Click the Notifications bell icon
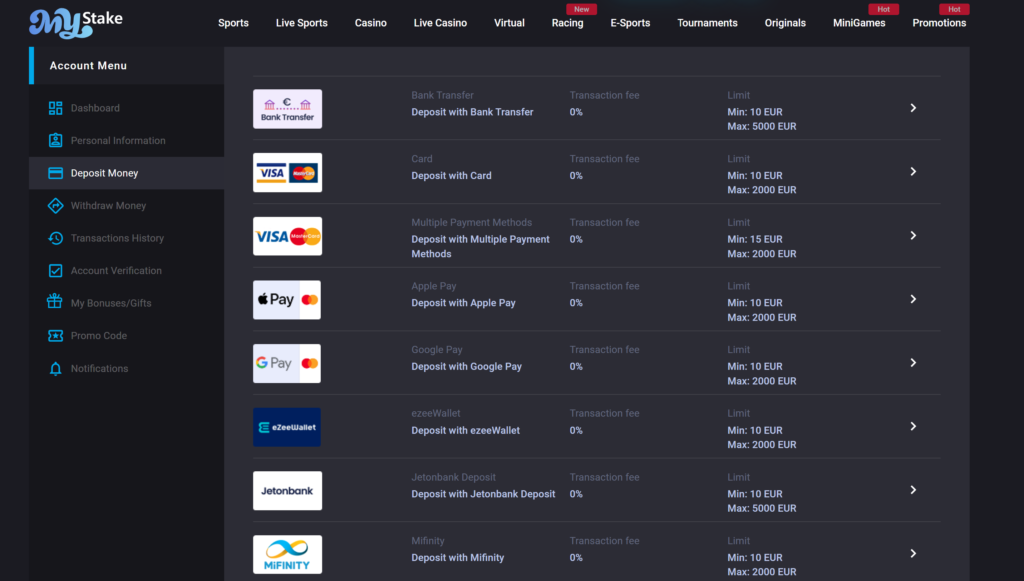 click(56, 369)
